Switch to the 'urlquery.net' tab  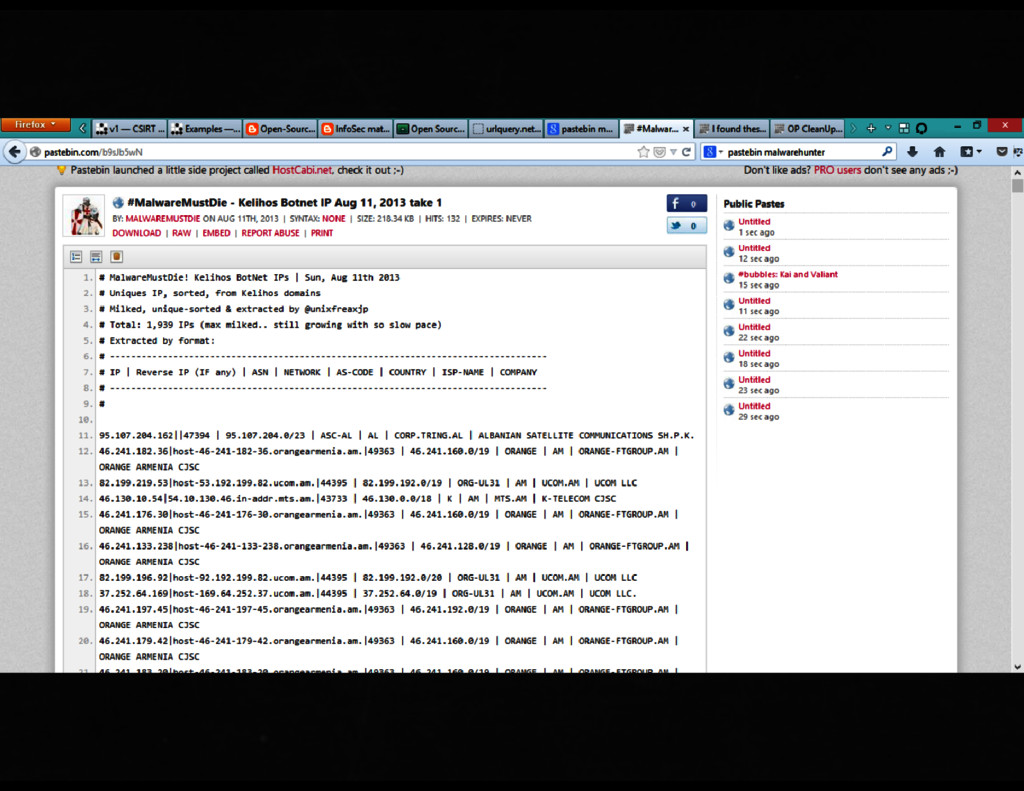tap(506, 129)
